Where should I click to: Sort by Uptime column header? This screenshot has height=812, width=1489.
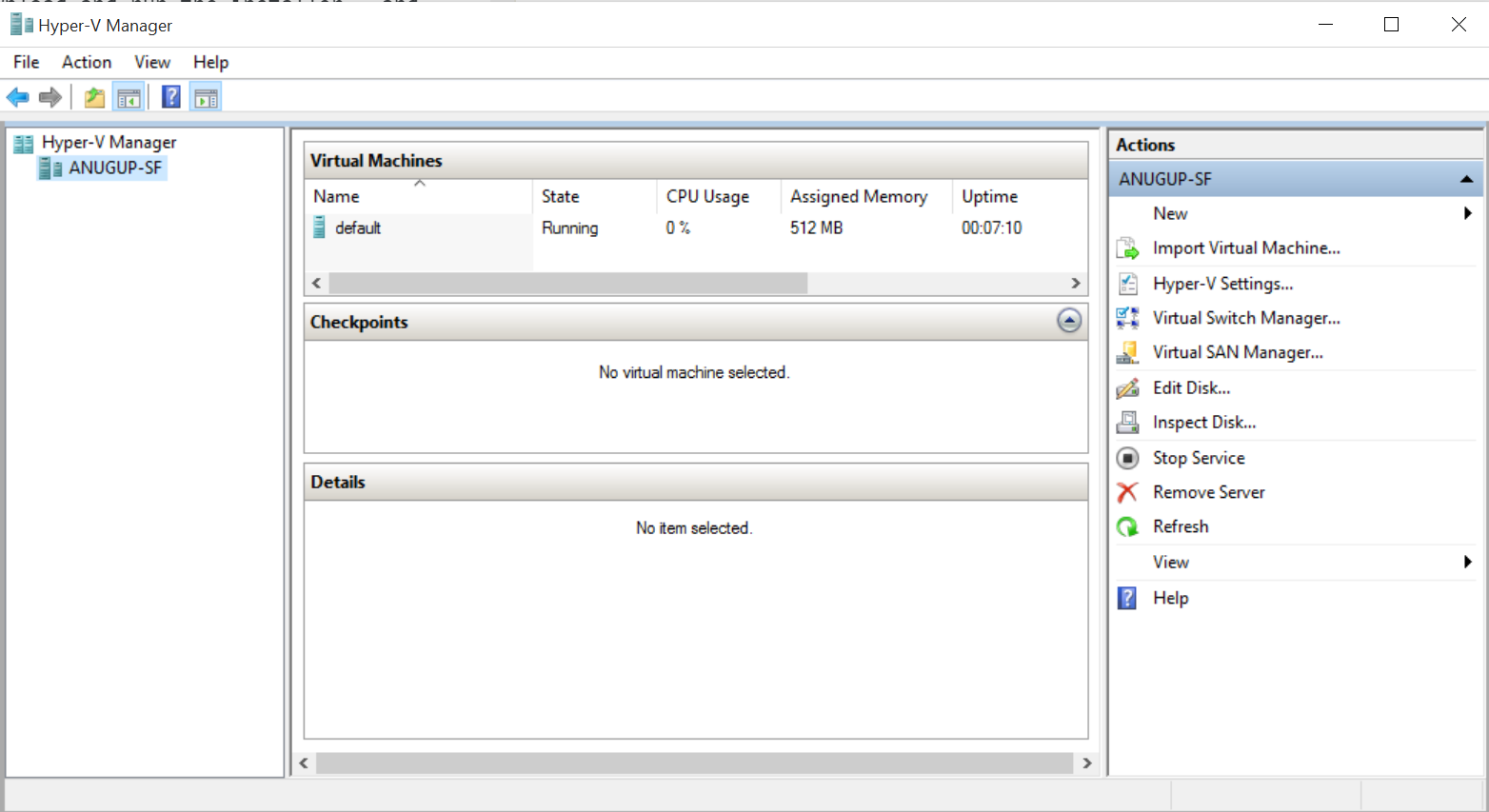click(x=1020, y=196)
